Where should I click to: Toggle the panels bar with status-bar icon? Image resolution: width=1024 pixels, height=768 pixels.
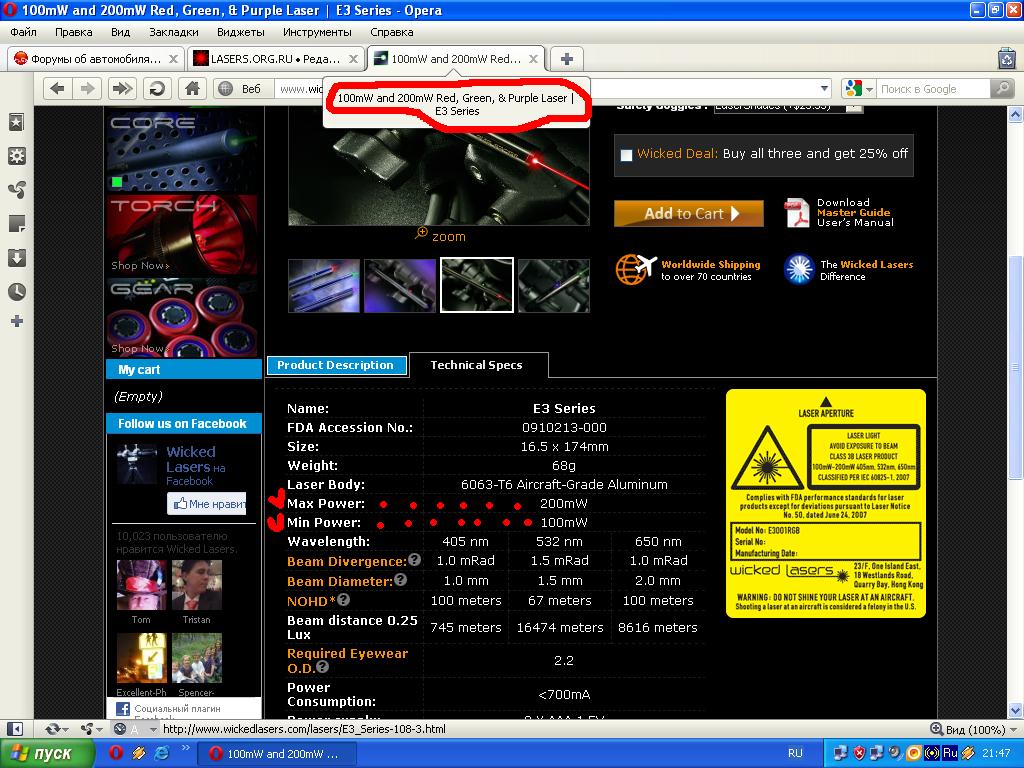coord(15,729)
